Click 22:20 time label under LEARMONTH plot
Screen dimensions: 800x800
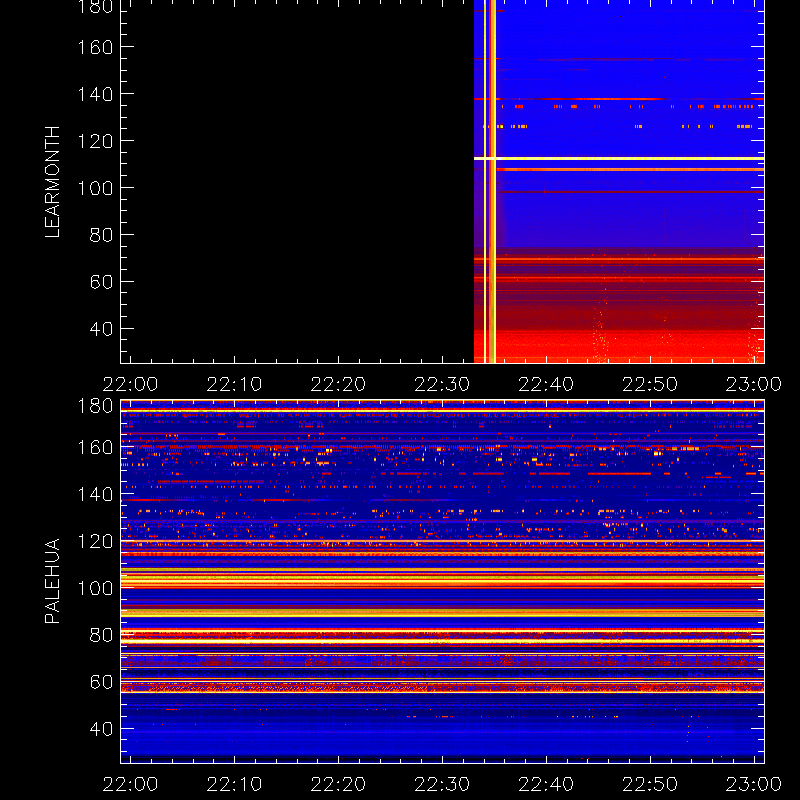pos(339,384)
